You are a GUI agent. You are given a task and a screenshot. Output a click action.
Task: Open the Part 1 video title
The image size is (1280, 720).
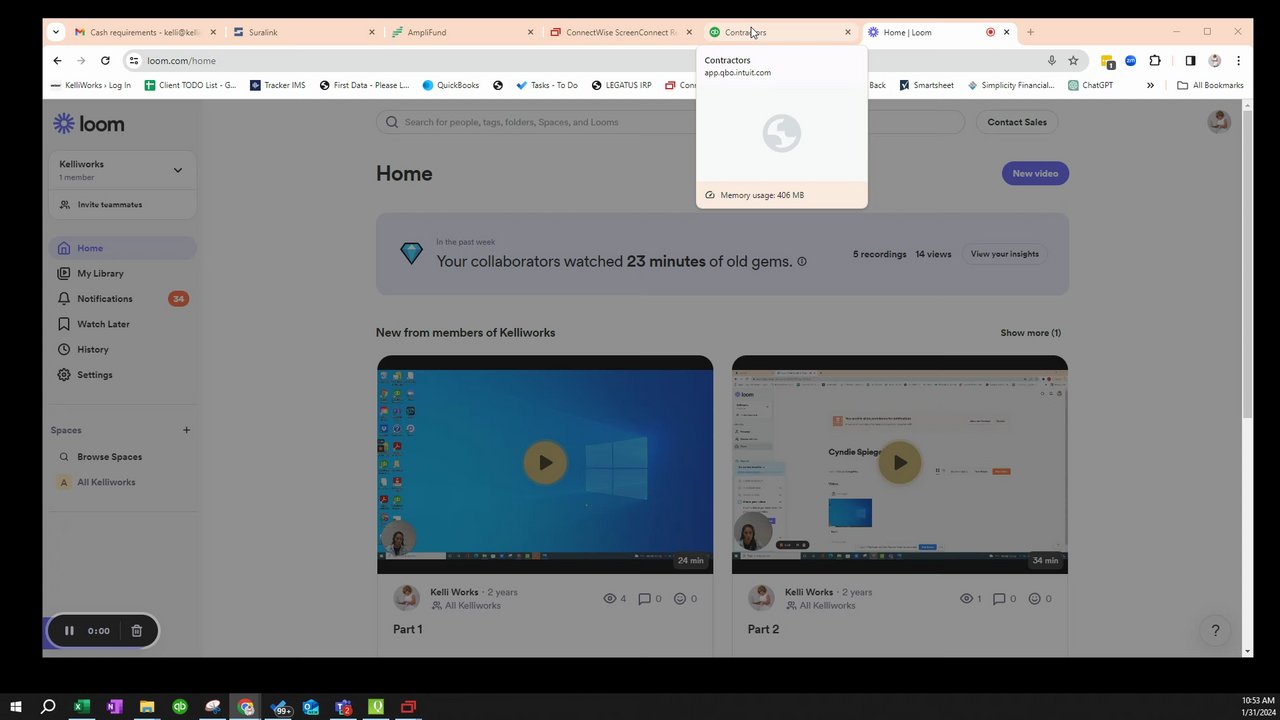pos(408,629)
